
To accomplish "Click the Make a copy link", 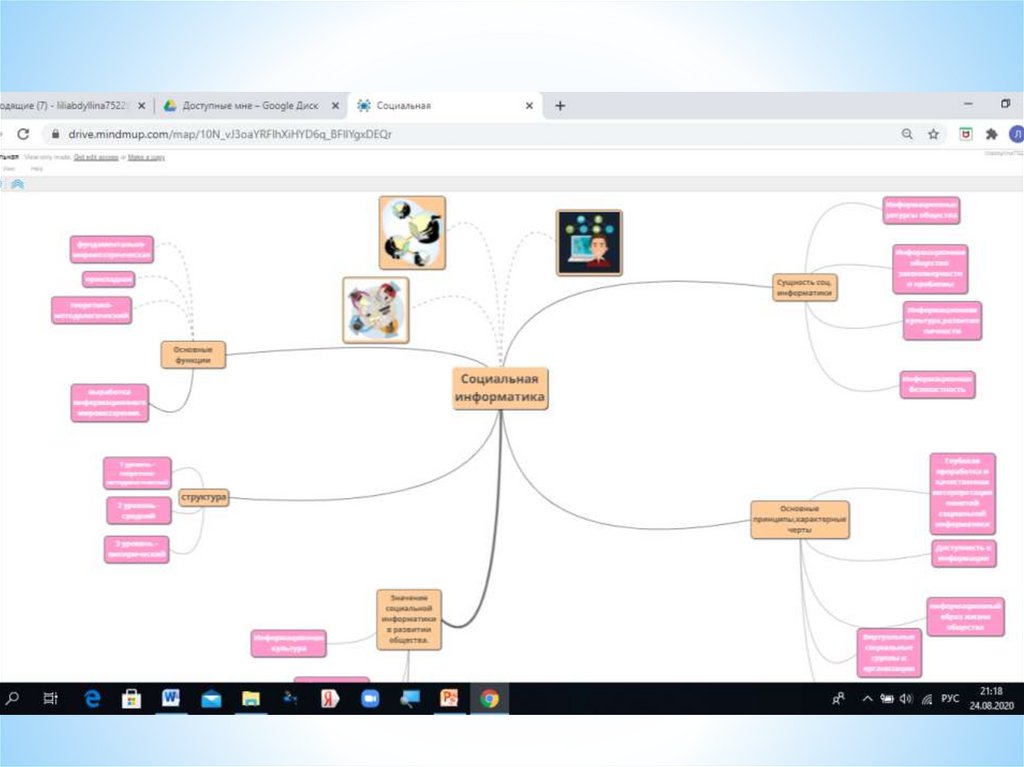I will 145,157.
